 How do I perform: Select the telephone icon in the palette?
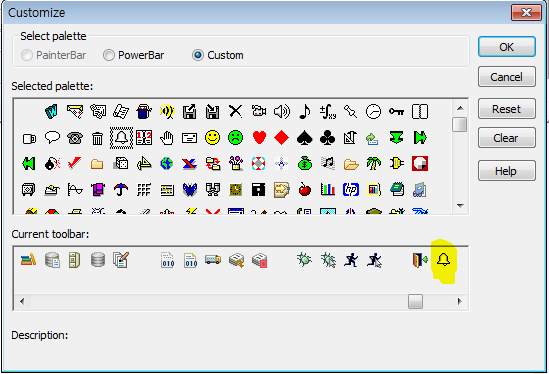pos(75,138)
